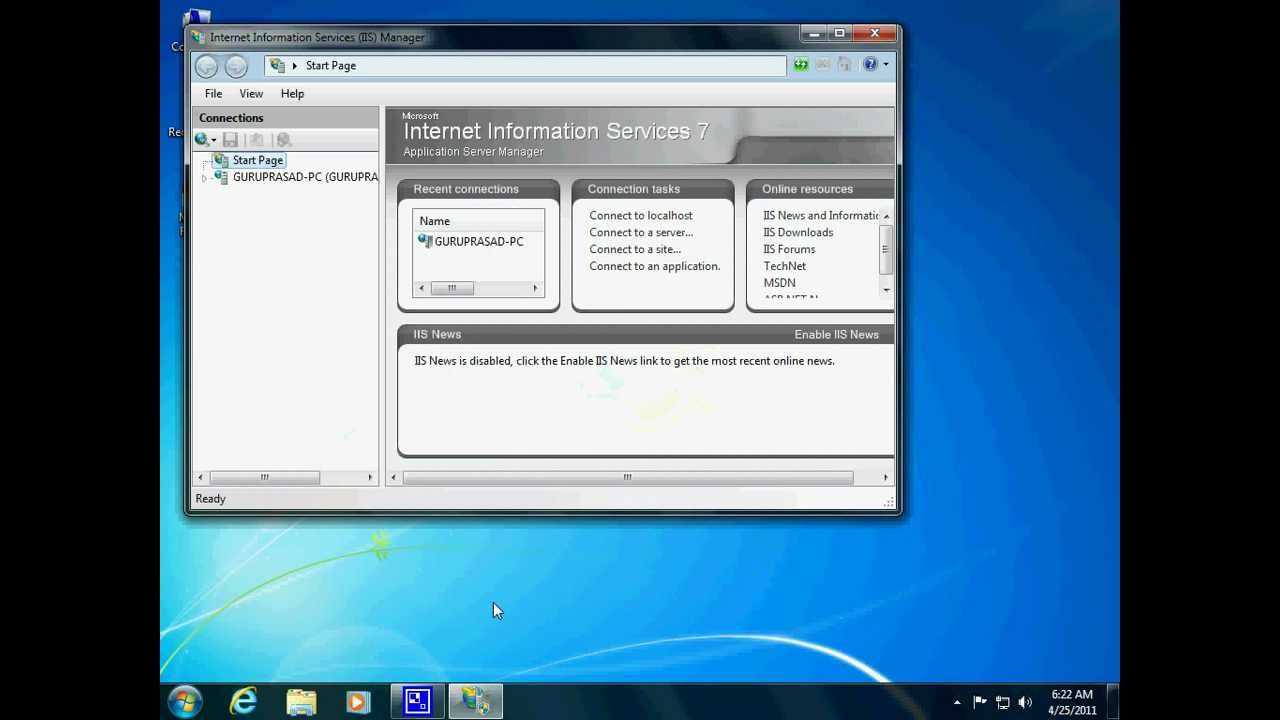Click Connect to a site link
Viewport: 1280px width, 720px height.
[635, 249]
